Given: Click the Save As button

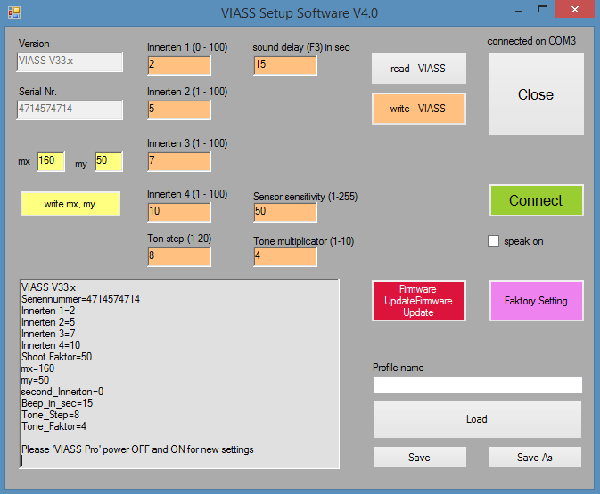Looking at the screenshot, I should point(535,457).
